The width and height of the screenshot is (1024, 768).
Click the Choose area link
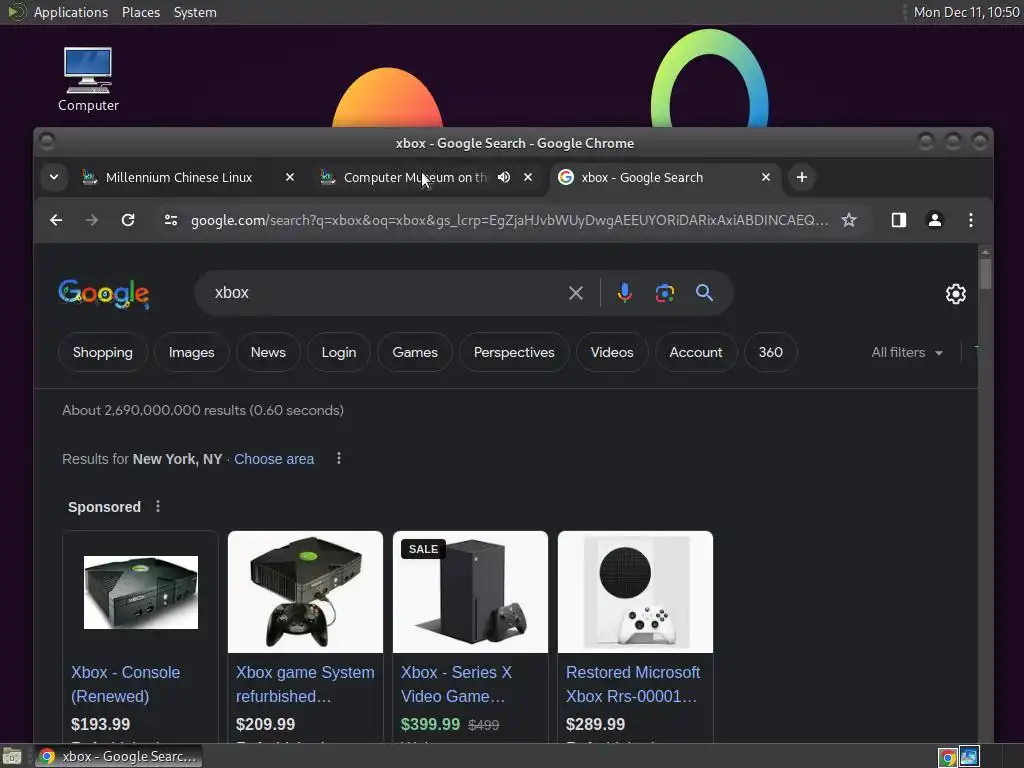(x=274, y=459)
